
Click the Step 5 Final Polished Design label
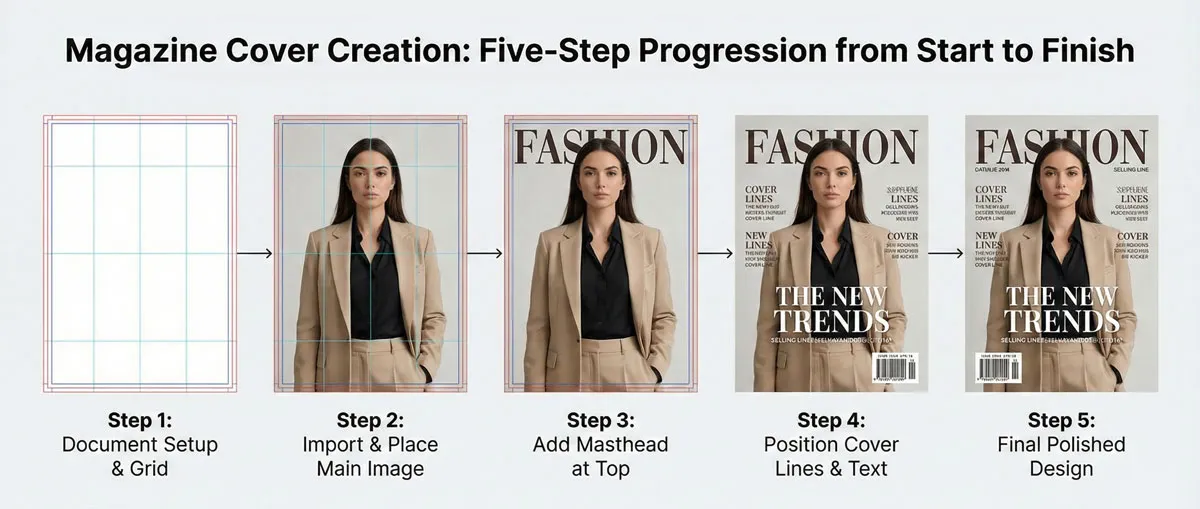pyautogui.click(x=1061, y=443)
